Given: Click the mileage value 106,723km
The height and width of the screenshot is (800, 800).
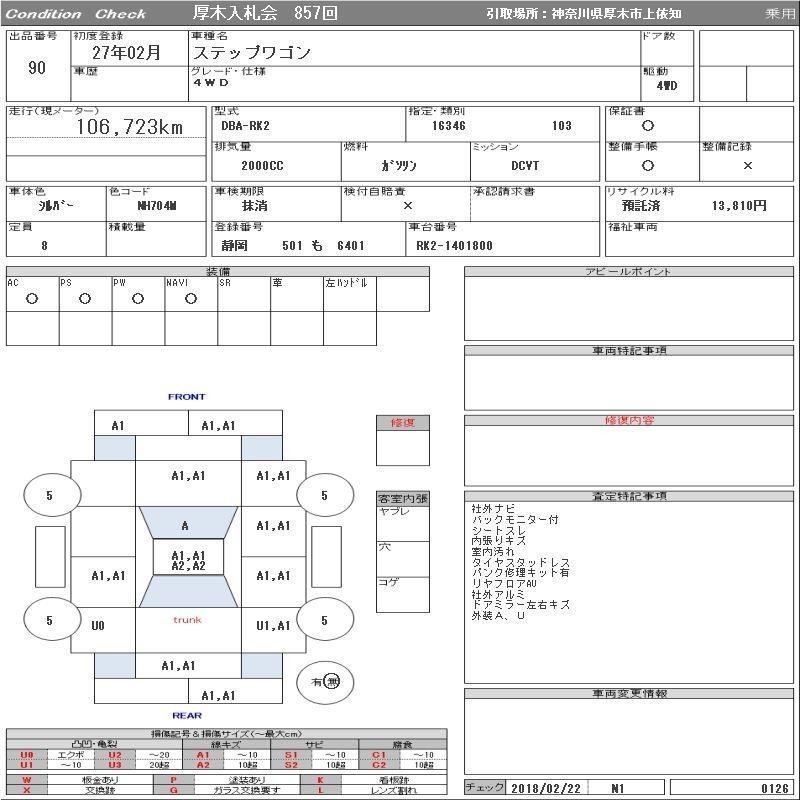Looking at the screenshot, I should (x=130, y=127).
